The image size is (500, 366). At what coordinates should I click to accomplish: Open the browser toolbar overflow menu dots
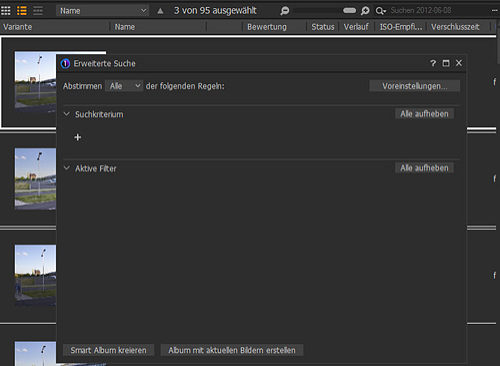[495, 11]
